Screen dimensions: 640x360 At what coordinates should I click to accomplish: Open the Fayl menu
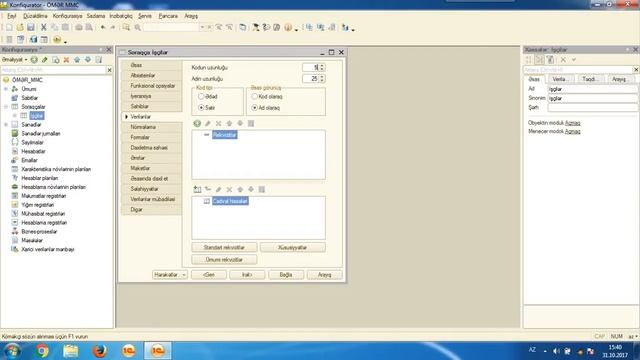(12, 16)
